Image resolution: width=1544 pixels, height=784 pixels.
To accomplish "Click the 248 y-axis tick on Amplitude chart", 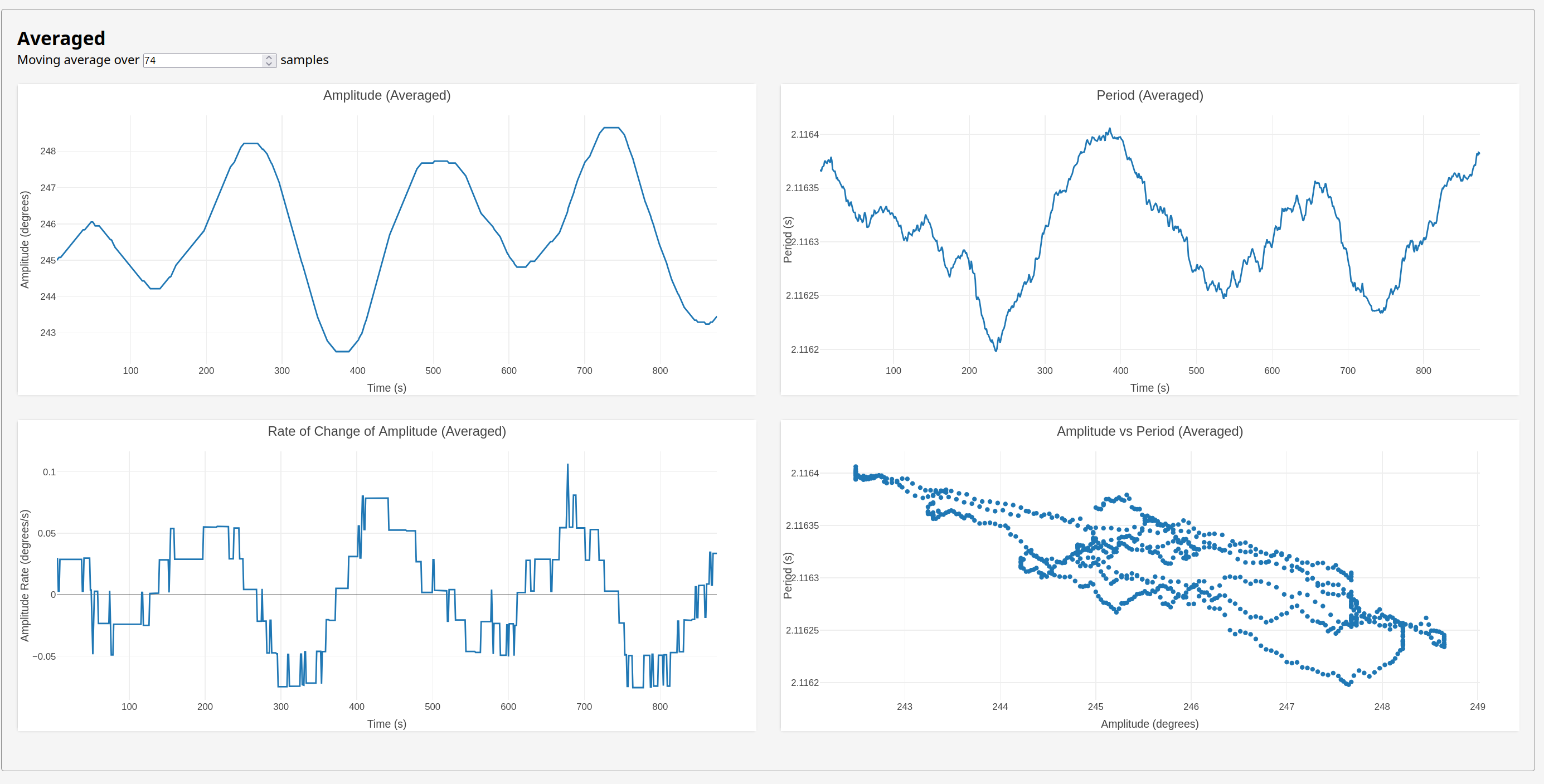I will pos(48,151).
